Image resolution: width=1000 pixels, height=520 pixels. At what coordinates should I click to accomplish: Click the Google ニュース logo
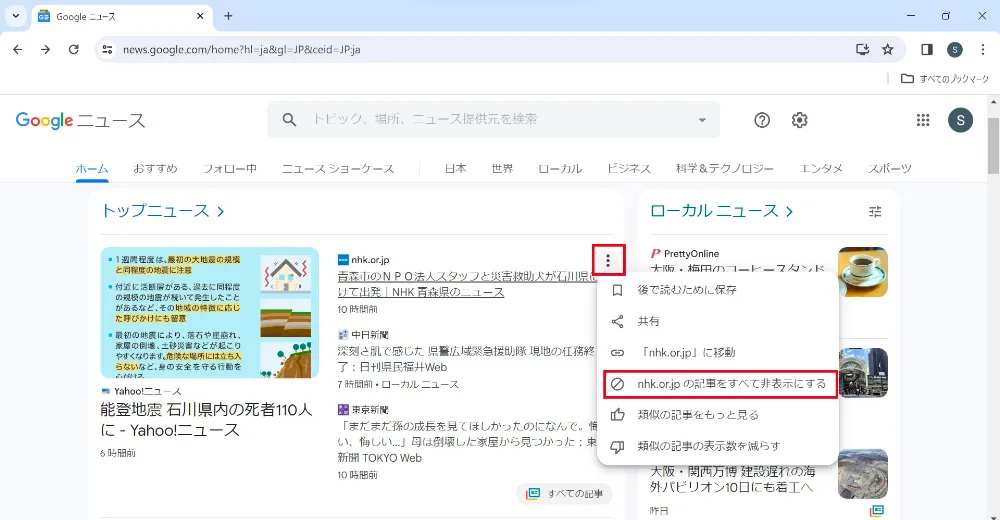pyautogui.click(x=80, y=120)
